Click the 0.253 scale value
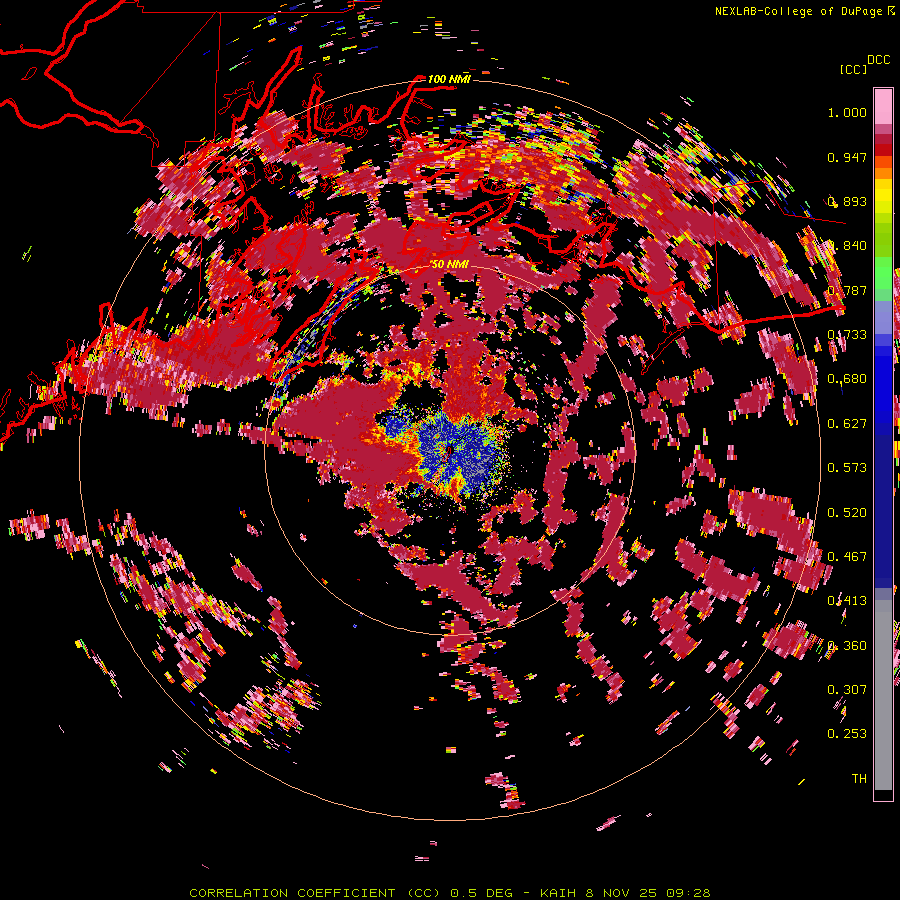Image resolution: width=900 pixels, height=900 pixels. click(847, 734)
